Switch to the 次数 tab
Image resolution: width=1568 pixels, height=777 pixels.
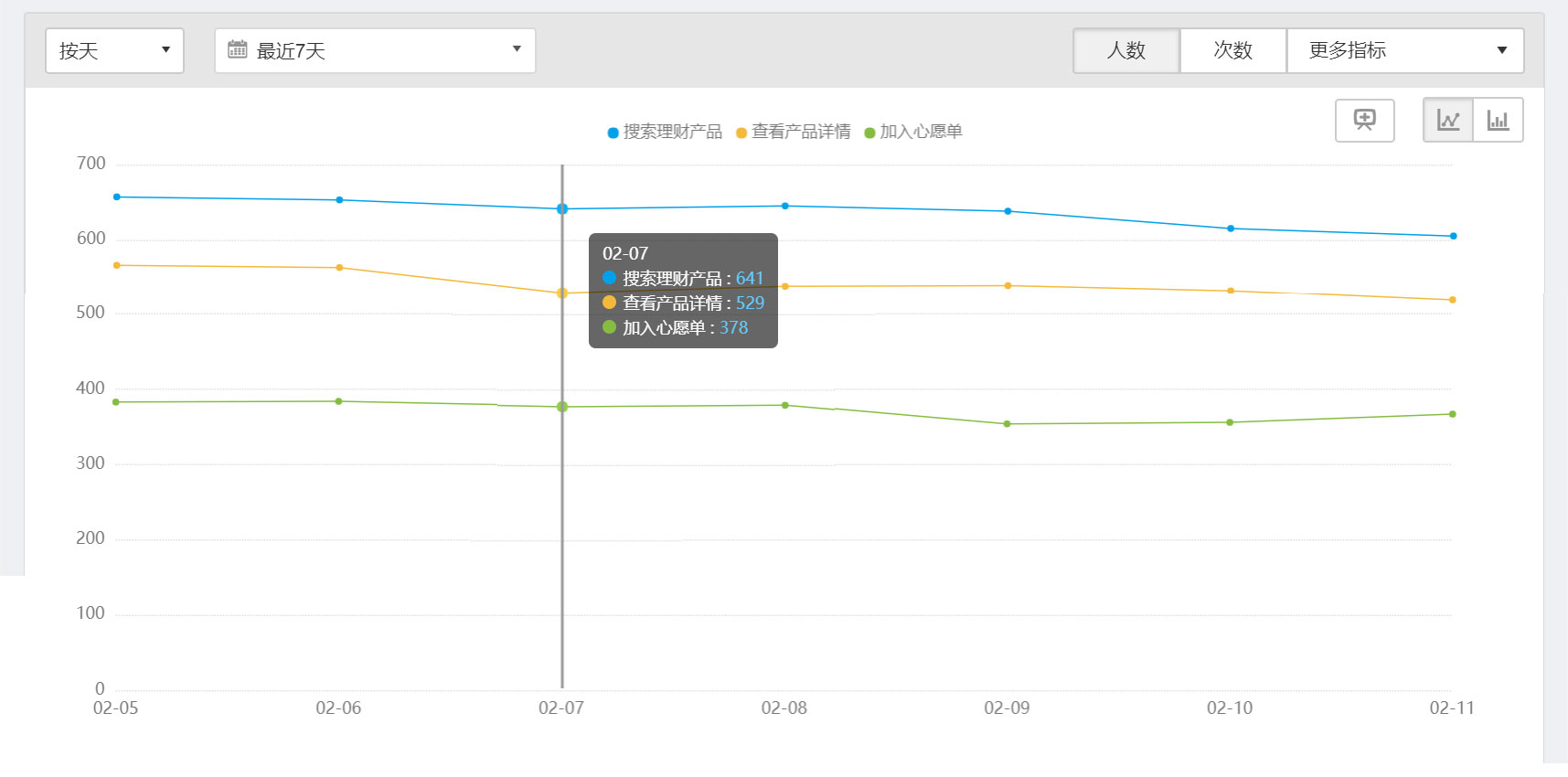[1232, 50]
